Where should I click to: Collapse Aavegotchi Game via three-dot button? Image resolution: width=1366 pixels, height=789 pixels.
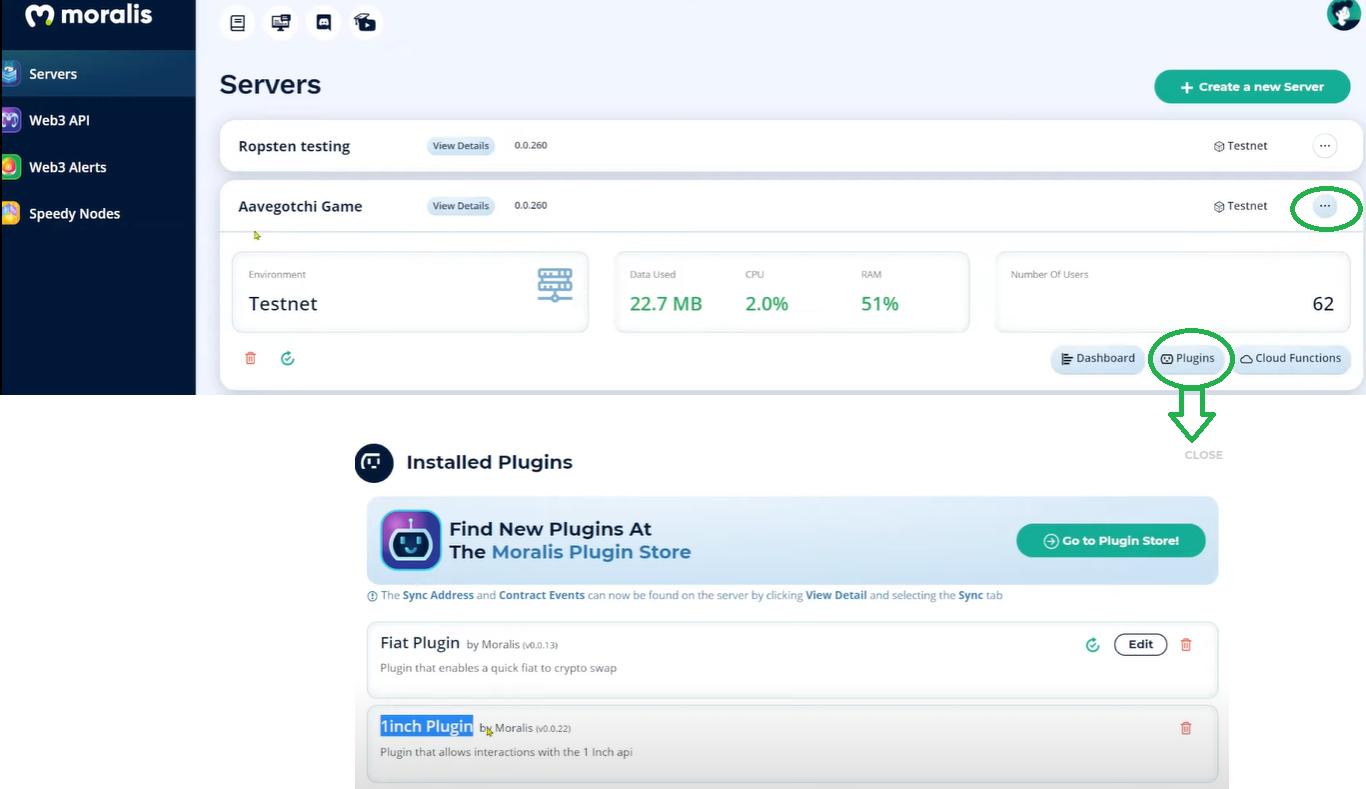pos(1324,206)
